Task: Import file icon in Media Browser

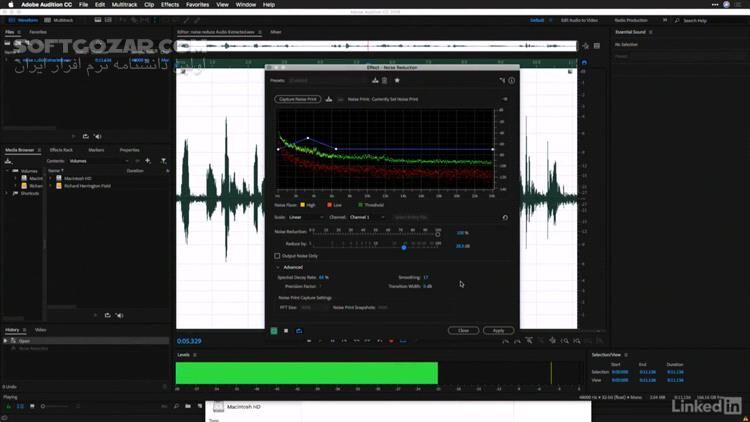Action: (x=8, y=161)
